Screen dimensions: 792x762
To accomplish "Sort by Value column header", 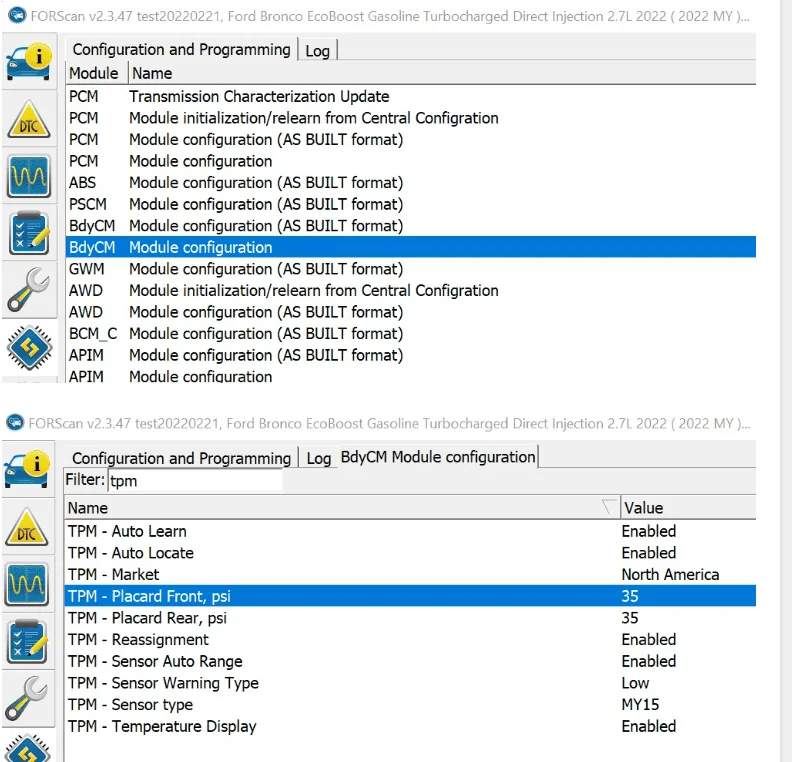I will point(688,507).
